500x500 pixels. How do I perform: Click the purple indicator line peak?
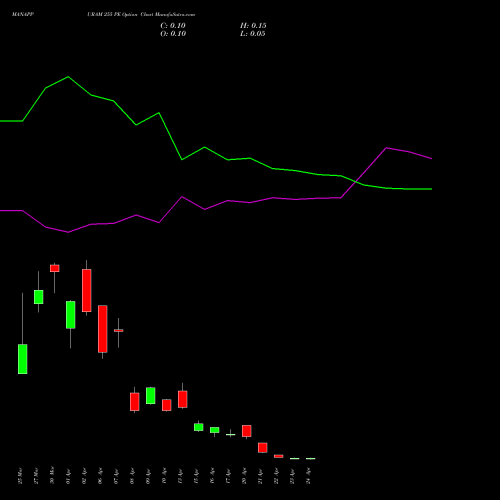tap(386, 148)
